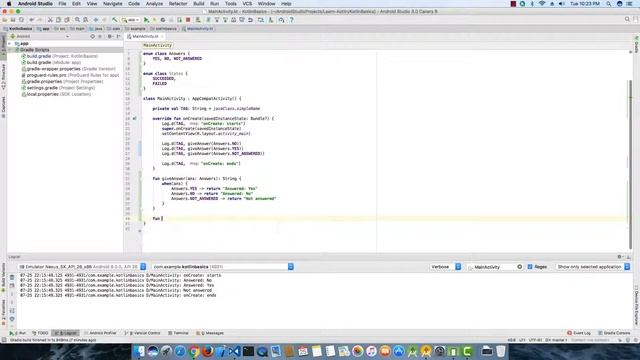Click the Copy toolbar icon
640x360 pixels.
[58, 20]
